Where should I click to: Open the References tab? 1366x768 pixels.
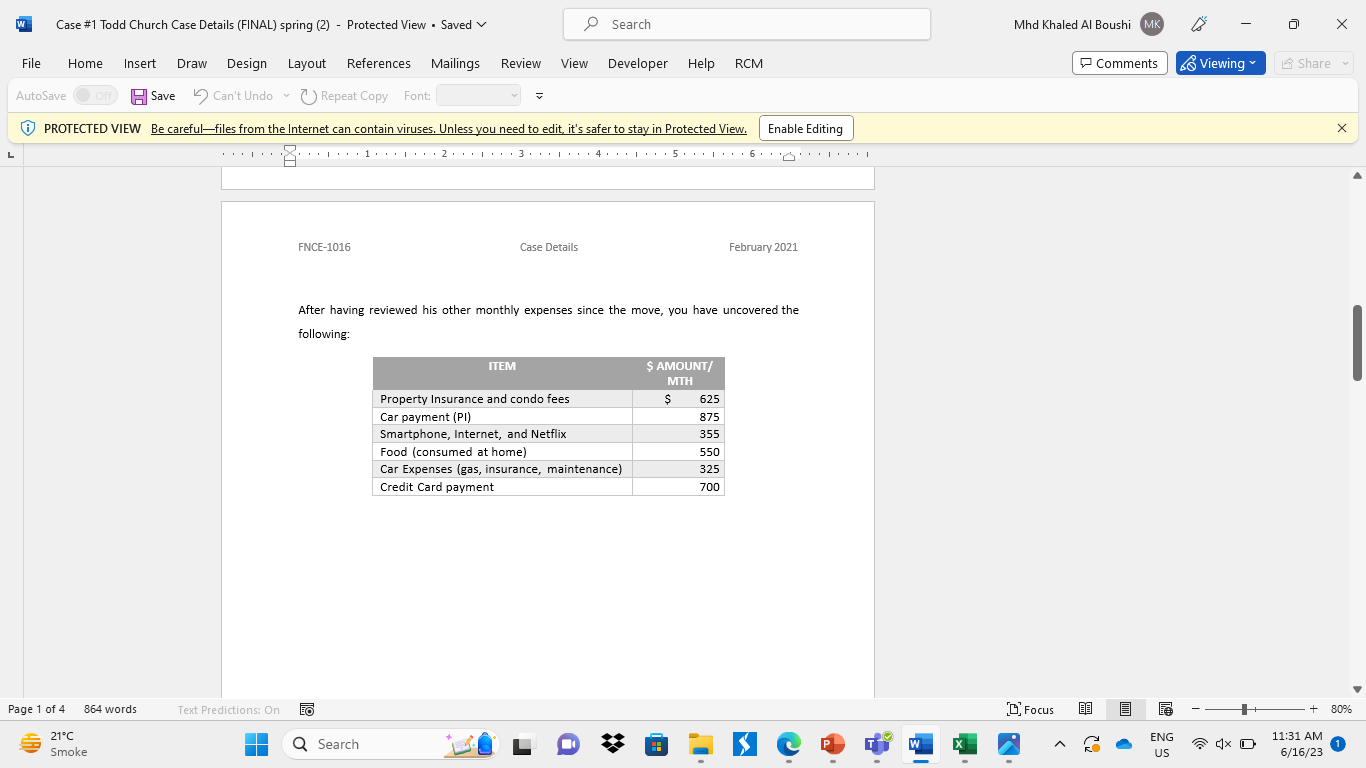tap(379, 63)
